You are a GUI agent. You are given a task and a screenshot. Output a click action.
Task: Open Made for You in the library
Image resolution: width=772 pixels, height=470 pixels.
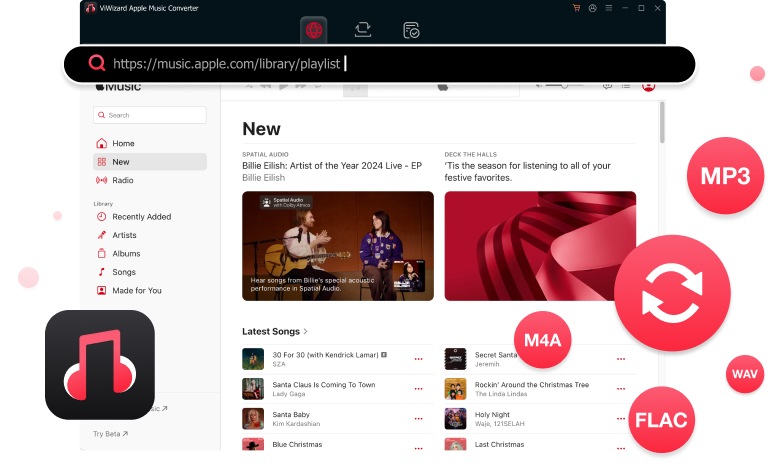pos(150,290)
